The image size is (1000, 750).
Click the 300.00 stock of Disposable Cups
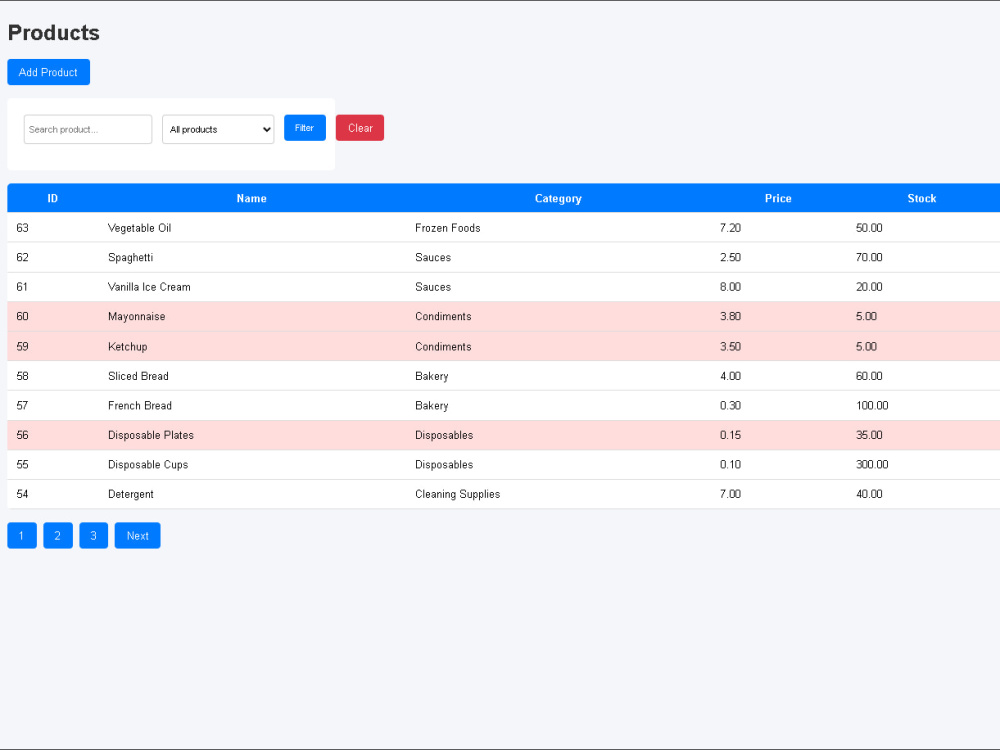(872, 464)
